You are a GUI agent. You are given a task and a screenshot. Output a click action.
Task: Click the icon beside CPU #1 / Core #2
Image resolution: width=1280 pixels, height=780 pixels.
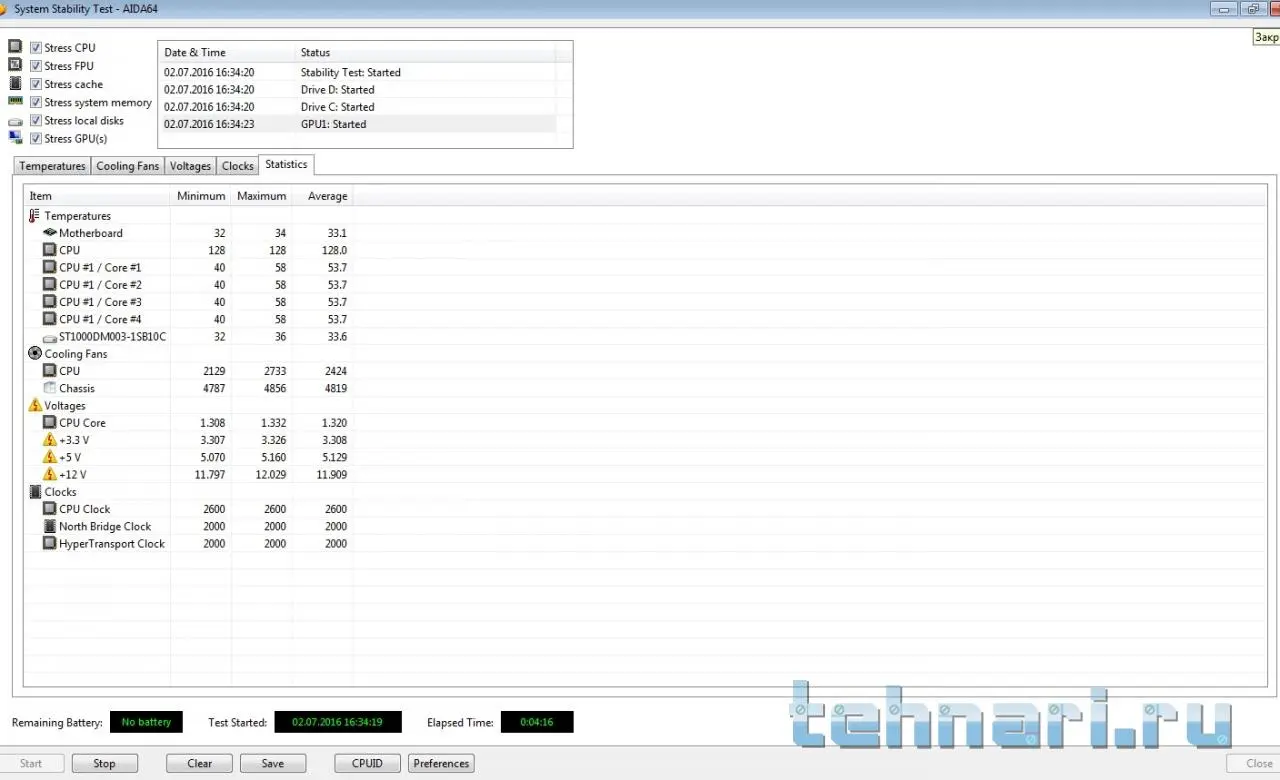pos(50,285)
